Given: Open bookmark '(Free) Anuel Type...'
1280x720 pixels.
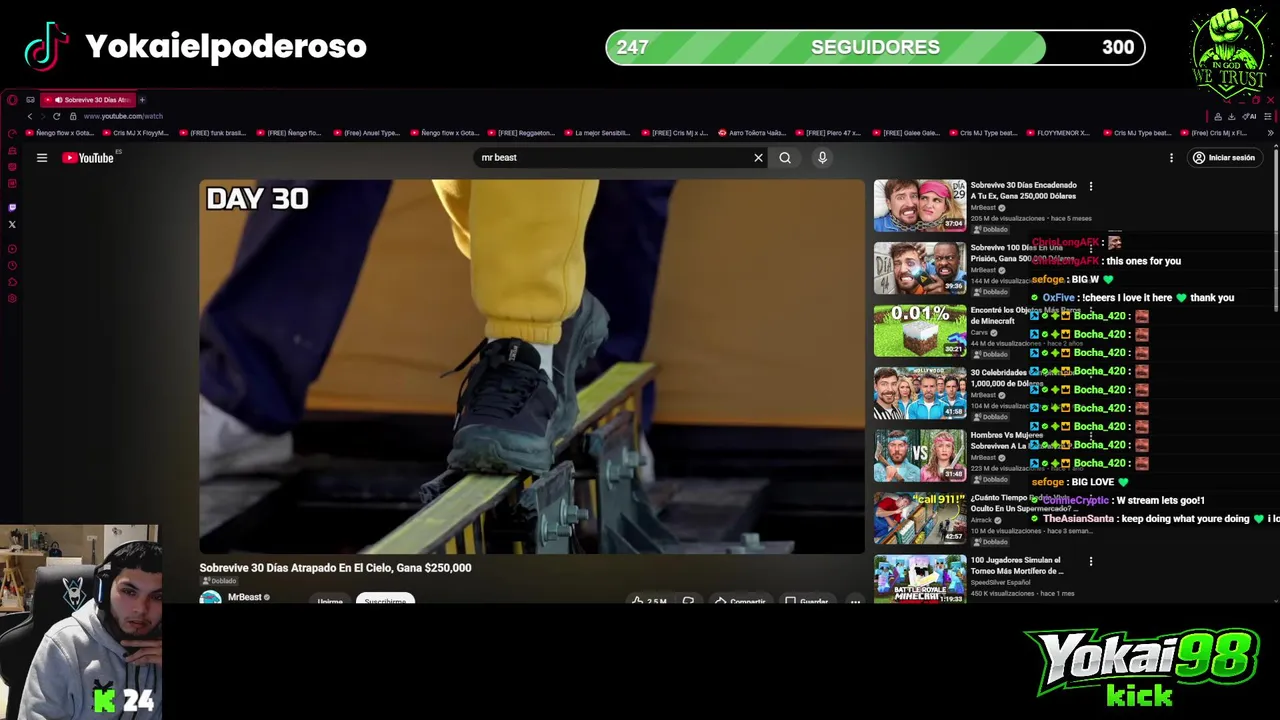Looking at the screenshot, I should tap(365, 133).
